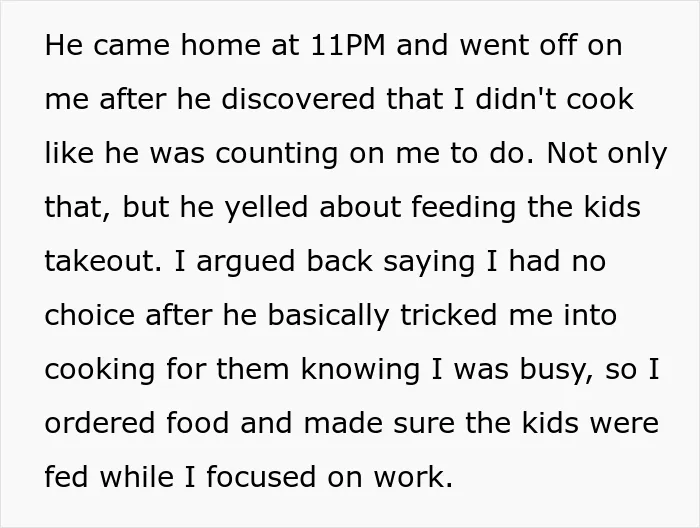The image size is (700, 528).
Task: Click the final word "work."
Action: click(413, 476)
